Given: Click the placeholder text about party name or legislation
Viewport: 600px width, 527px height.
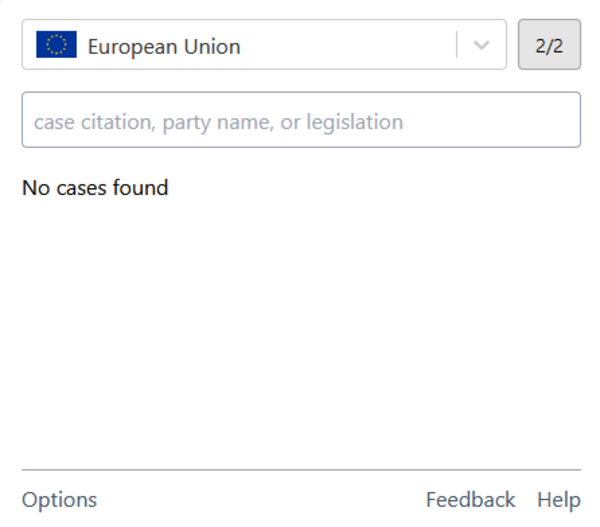Looking at the screenshot, I should (218, 122).
